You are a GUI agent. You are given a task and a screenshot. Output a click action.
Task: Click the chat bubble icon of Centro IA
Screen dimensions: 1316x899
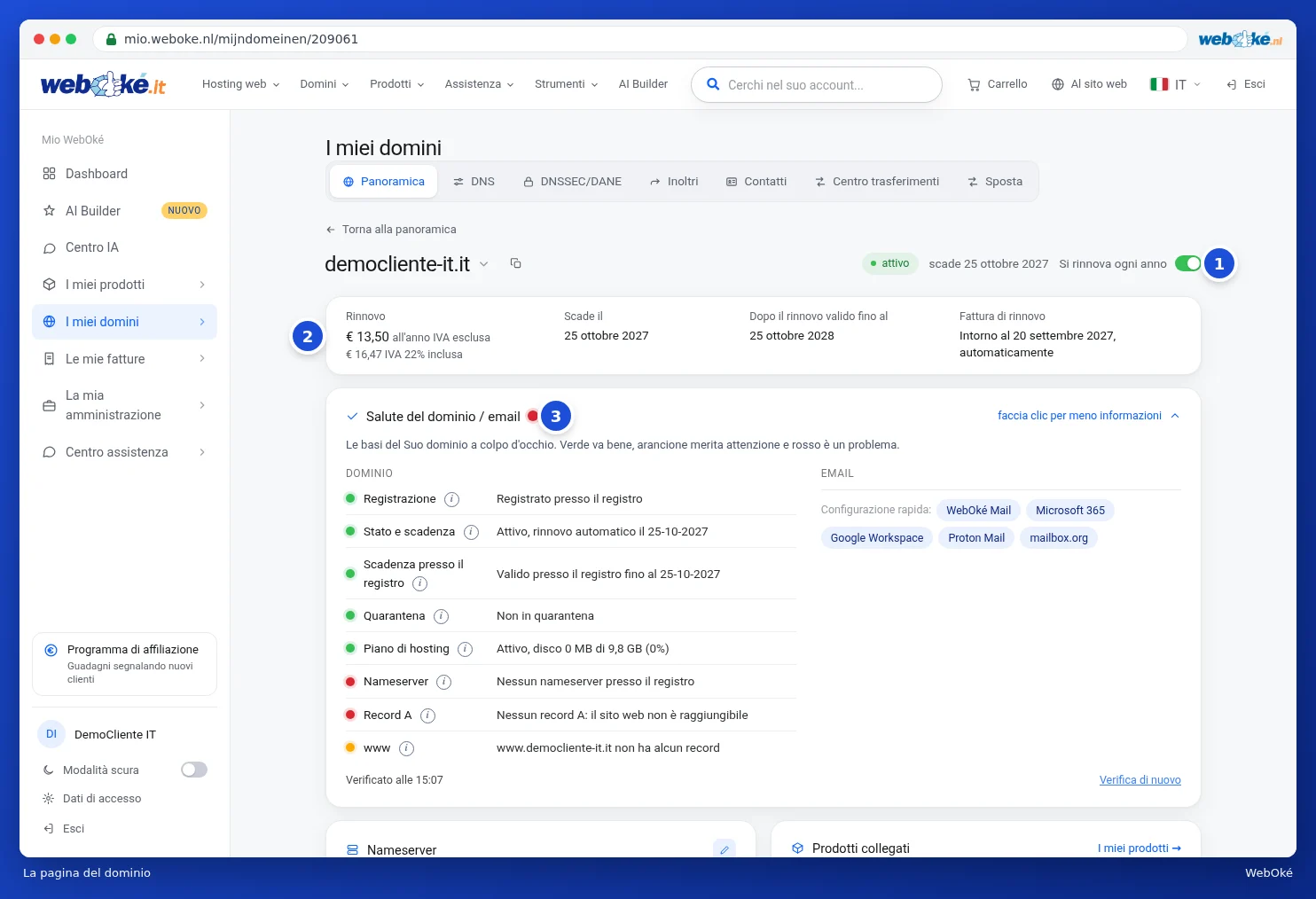50,248
